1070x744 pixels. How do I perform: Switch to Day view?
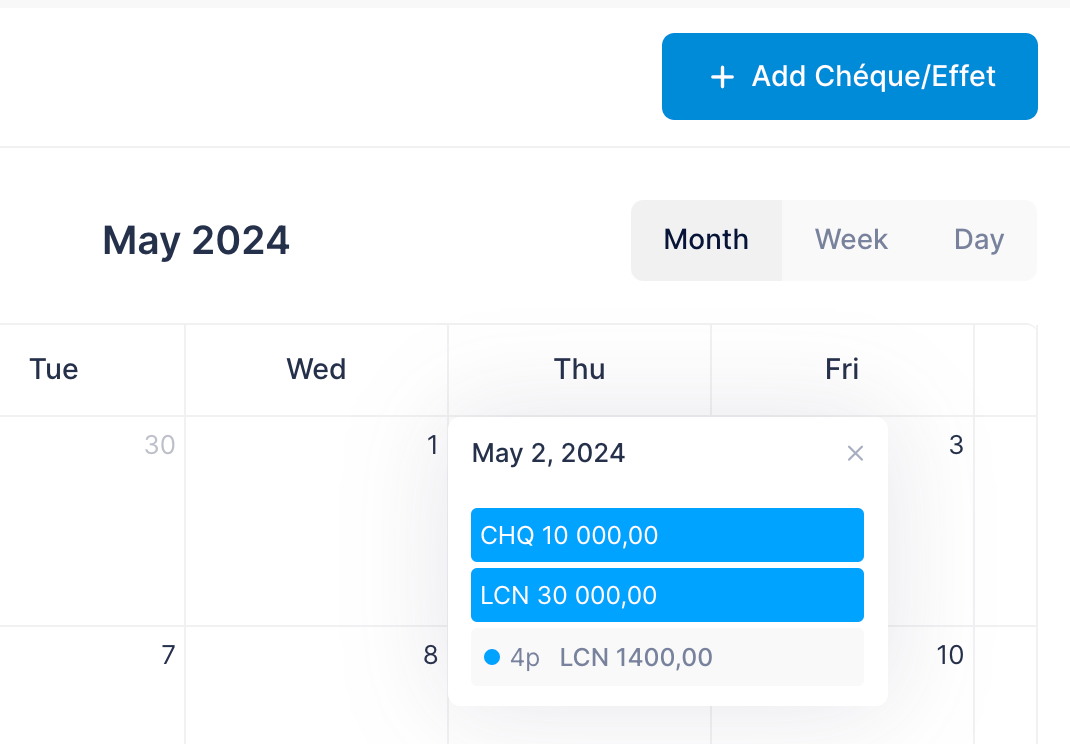point(978,240)
